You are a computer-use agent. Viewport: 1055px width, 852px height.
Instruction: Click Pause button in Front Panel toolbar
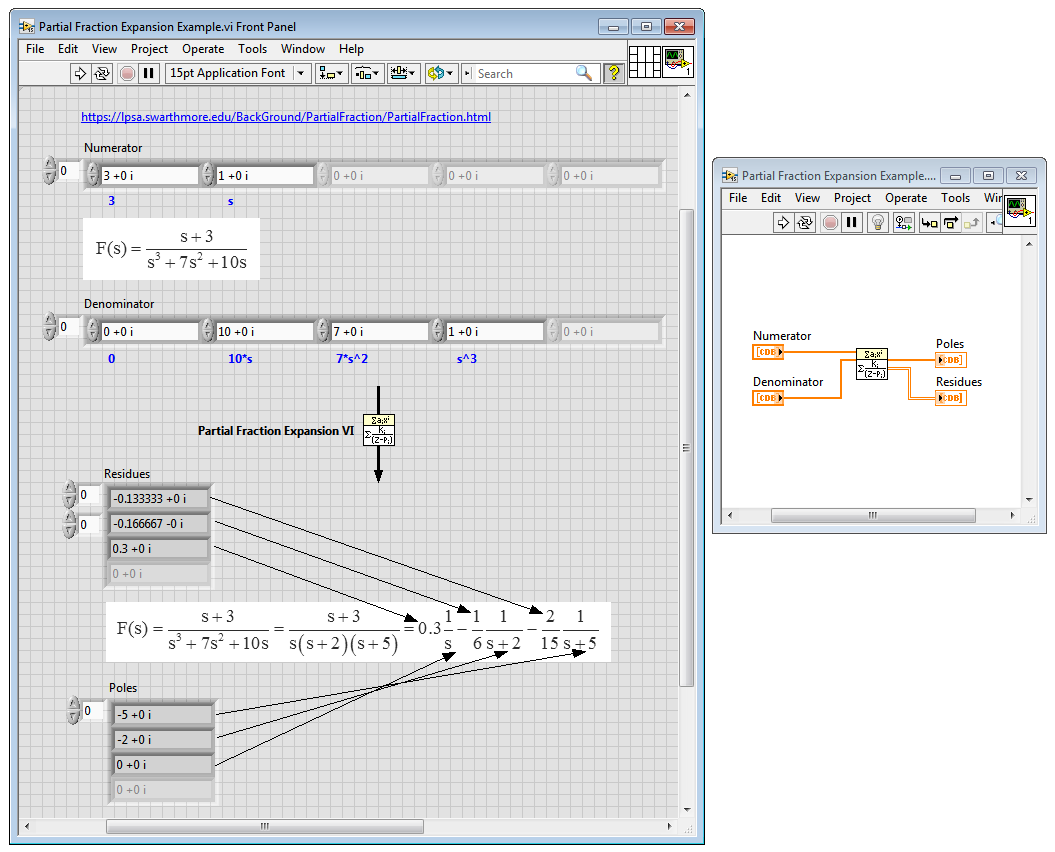tap(149, 73)
